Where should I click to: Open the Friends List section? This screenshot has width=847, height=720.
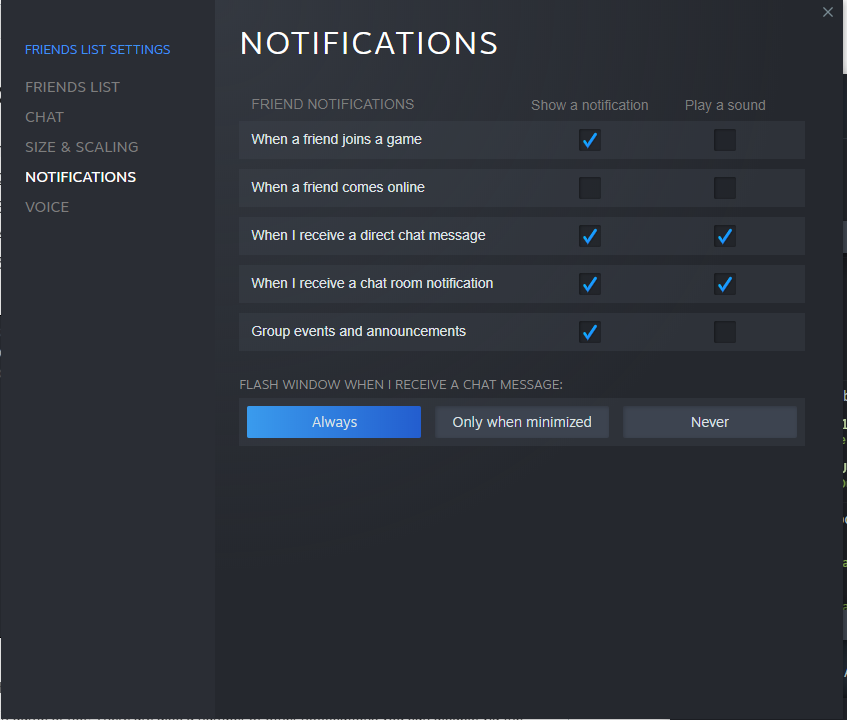click(x=72, y=87)
